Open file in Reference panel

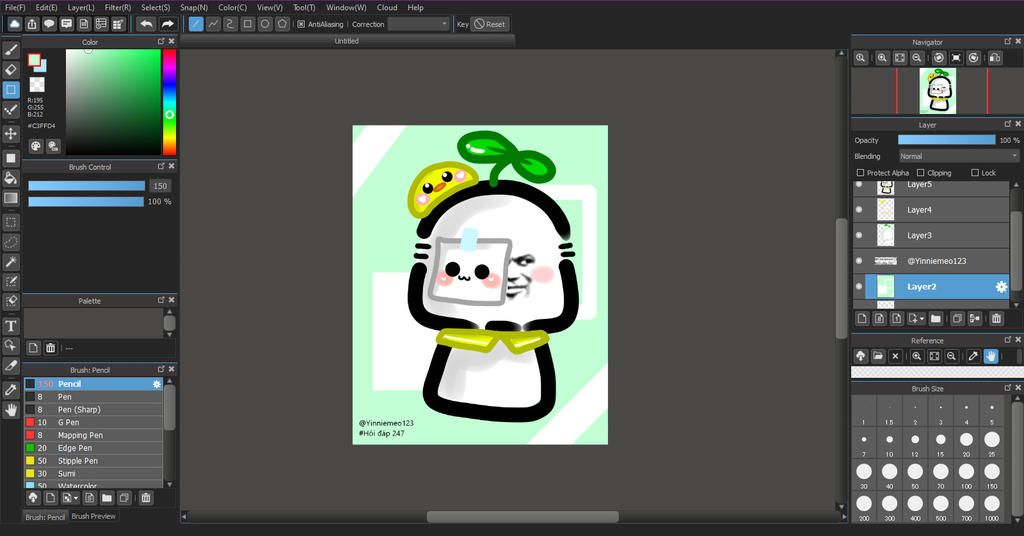point(878,356)
